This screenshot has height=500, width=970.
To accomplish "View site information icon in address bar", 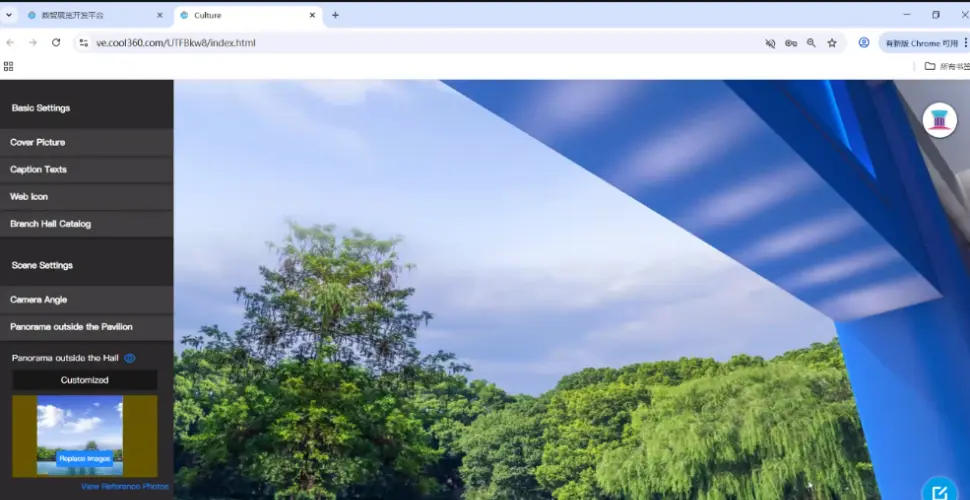I will click(84, 43).
